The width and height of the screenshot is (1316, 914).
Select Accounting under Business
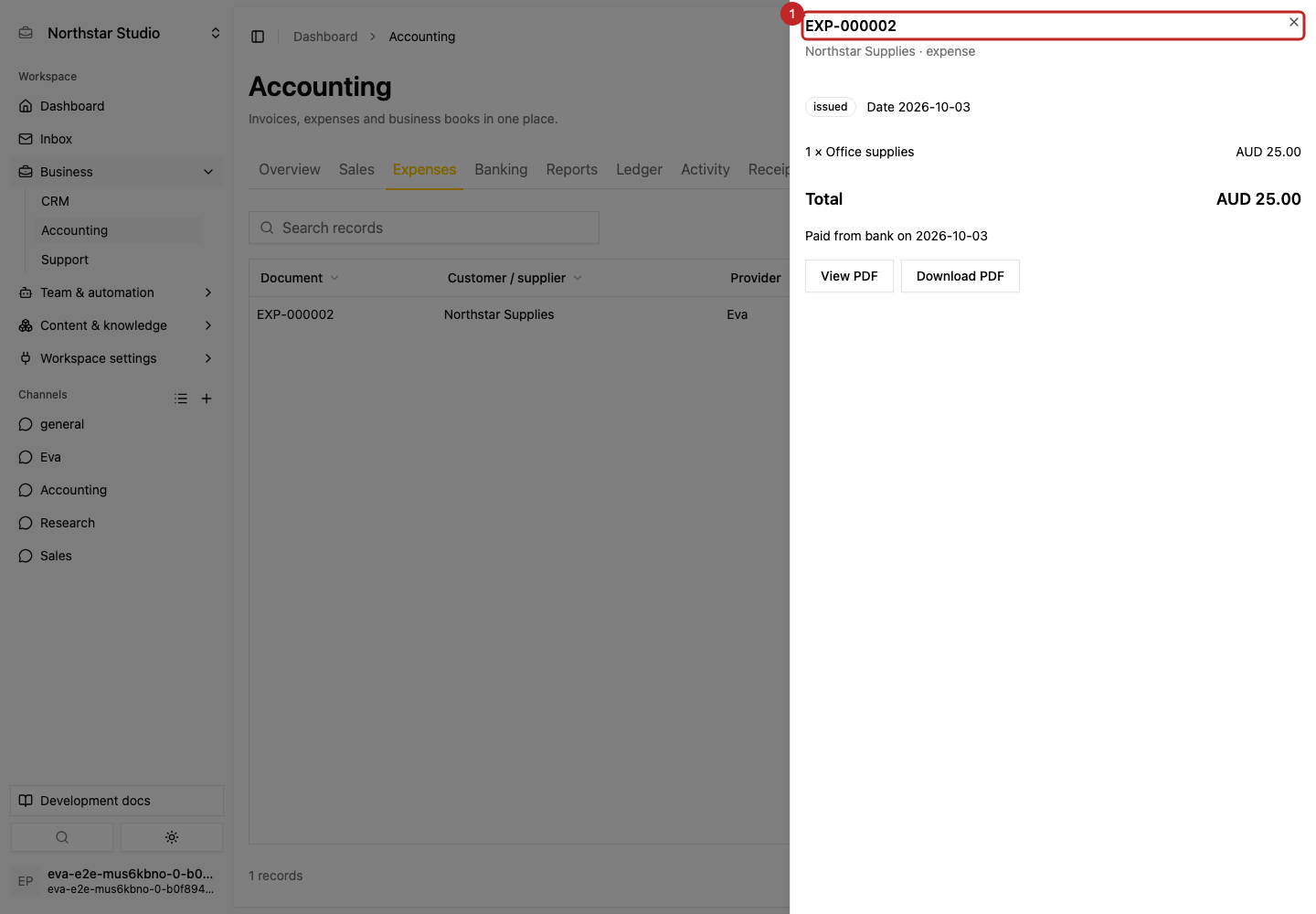(x=117, y=230)
